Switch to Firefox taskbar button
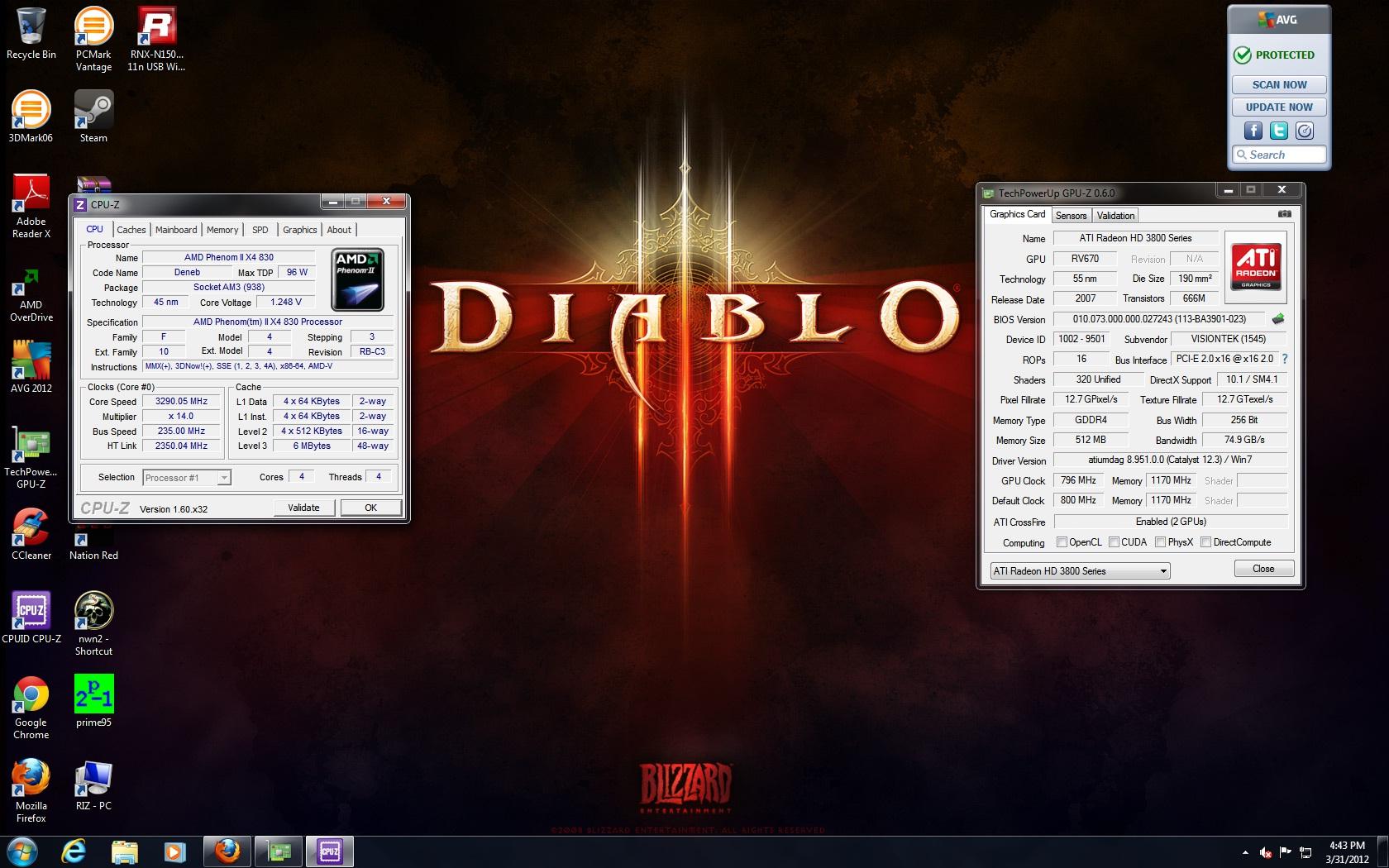Screen dimensions: 1389x868 point(227,851)
